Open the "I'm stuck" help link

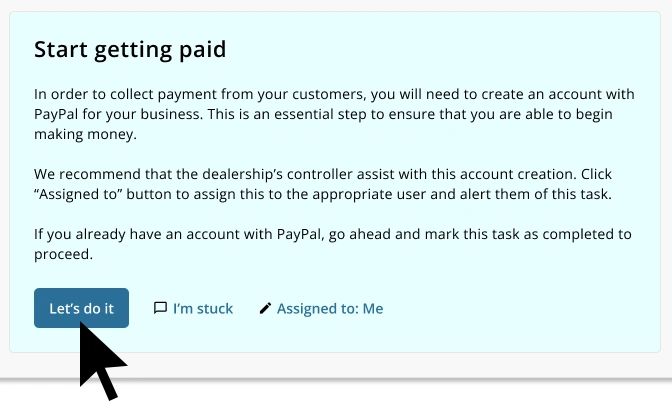tap(202, 308)
